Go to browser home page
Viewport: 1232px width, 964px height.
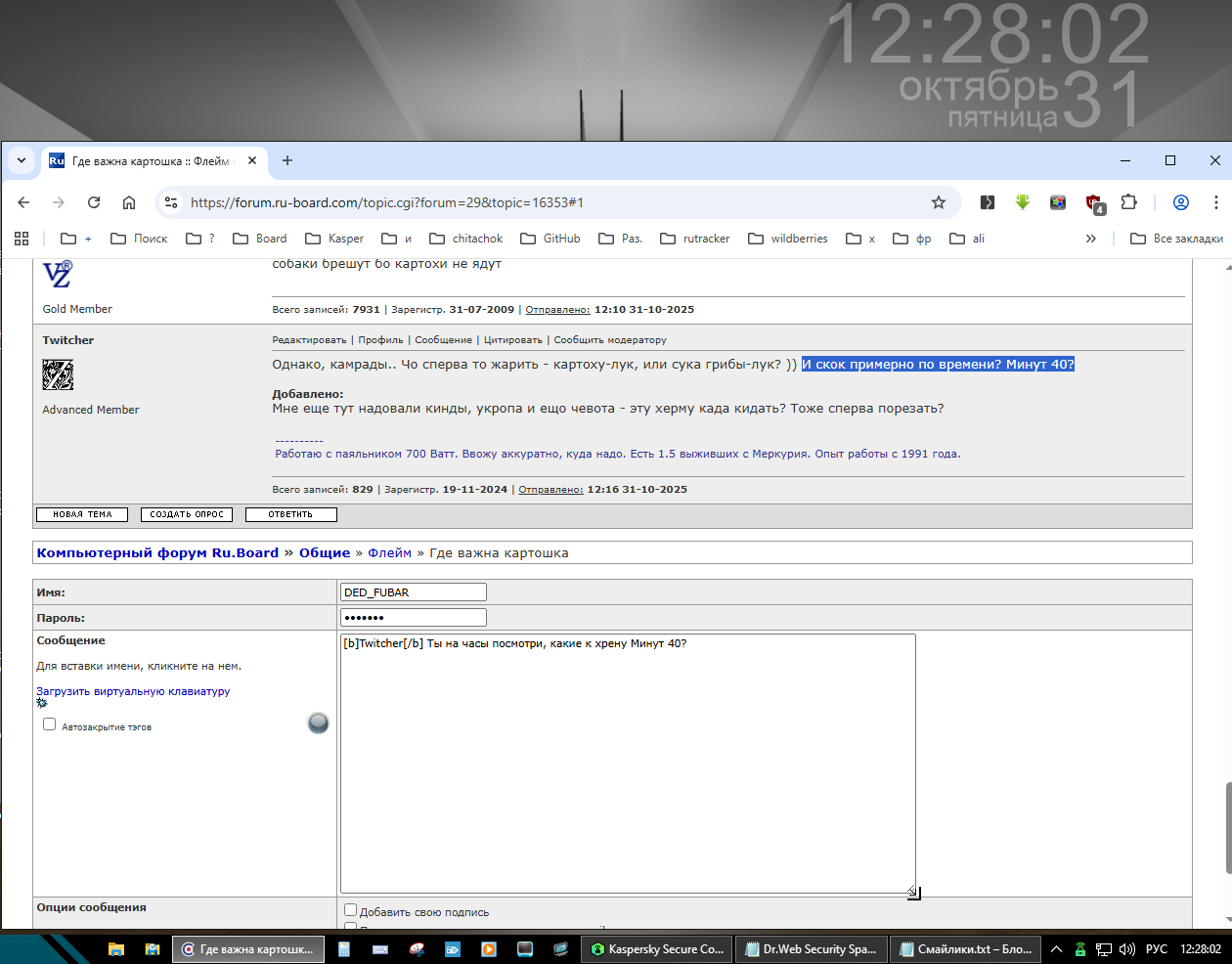[129, 202]
